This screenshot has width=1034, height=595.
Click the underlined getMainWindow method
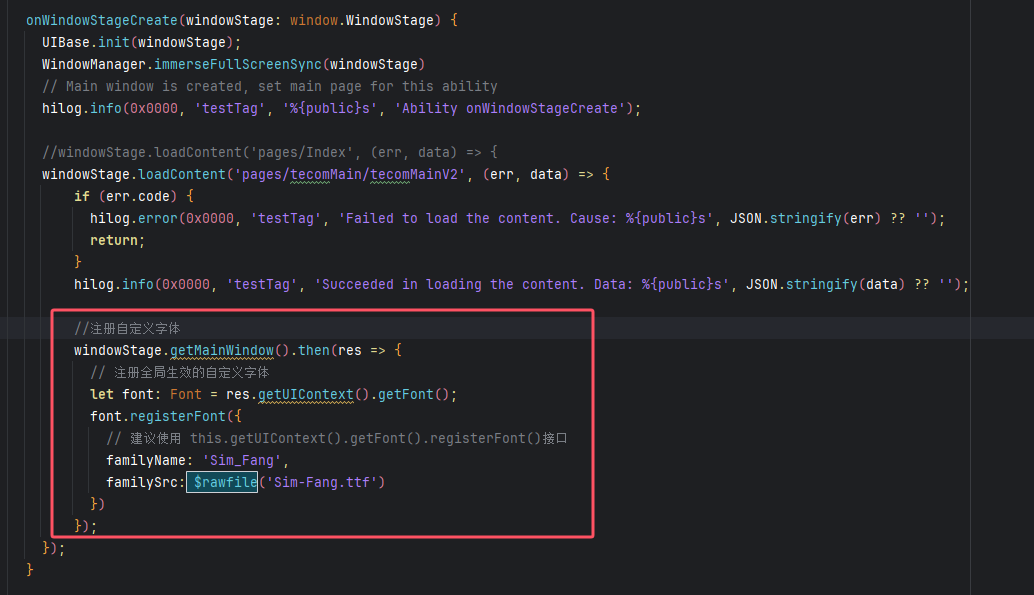click(221, 350)
